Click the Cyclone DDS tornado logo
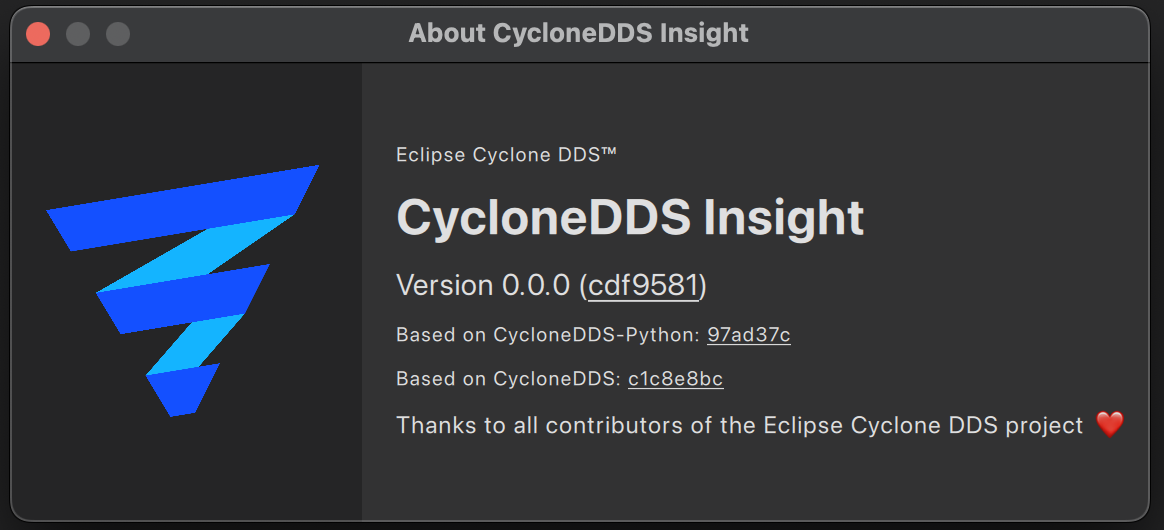The image size is (1164, 530). click(183, 290)
